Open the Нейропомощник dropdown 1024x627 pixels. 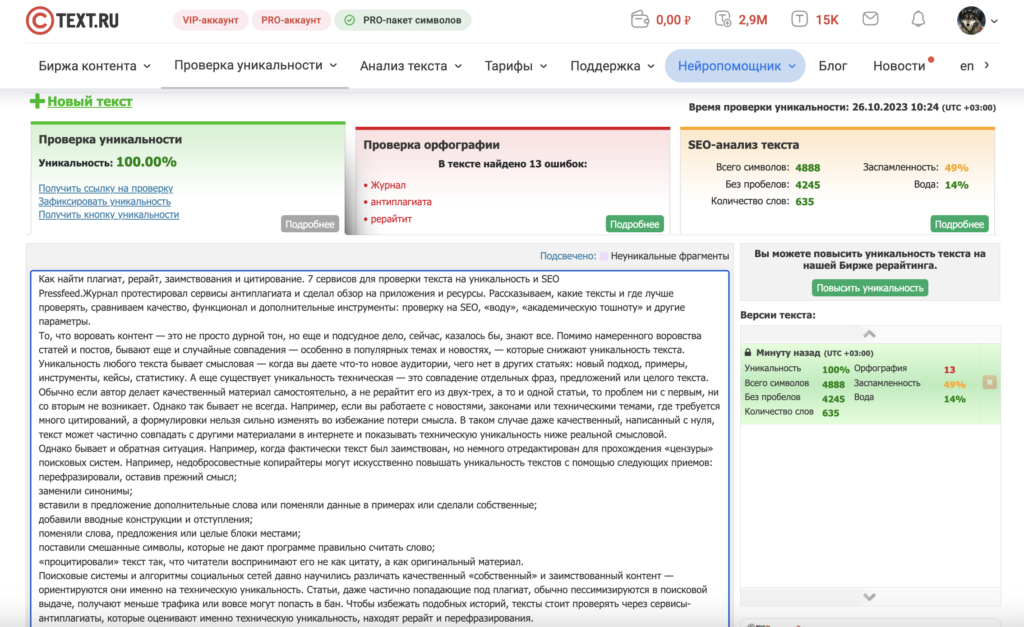735,66
